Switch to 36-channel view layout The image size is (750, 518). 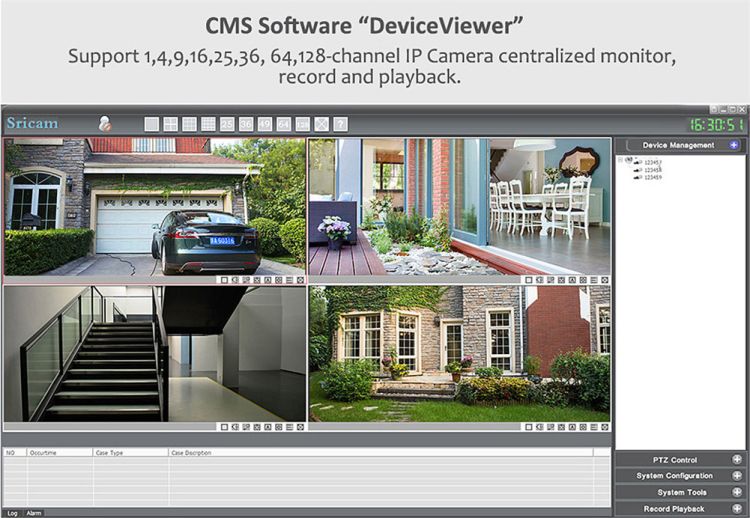[x=246, y=124]
